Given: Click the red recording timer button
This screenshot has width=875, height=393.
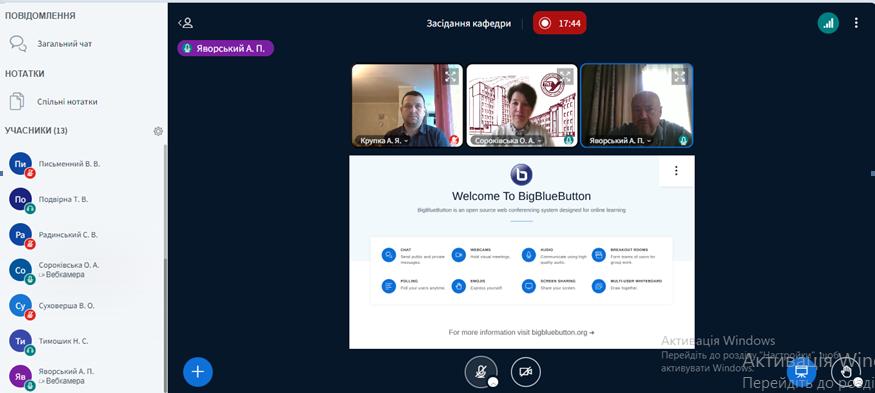Looking at the screenshot, I should [560, 23].
